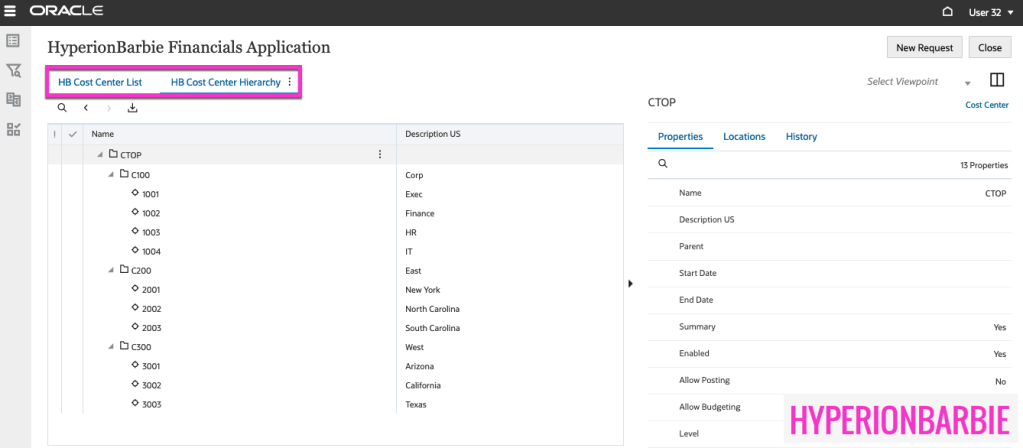The width and height of the screenshot is (1023, 448).
Task: Switch to the HB Cost Center List tab
Action: point(100,82)
